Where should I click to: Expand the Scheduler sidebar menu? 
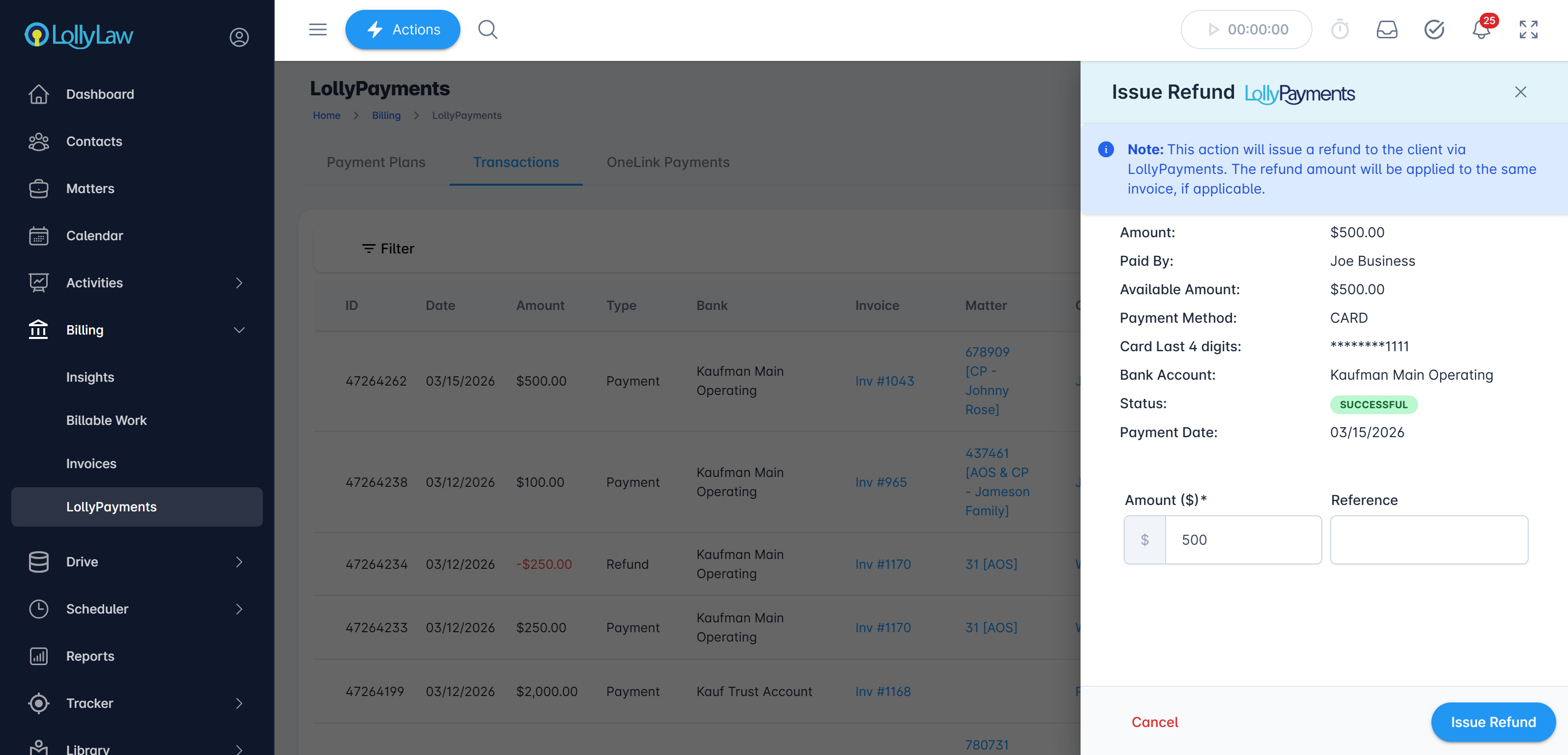click(x=239, y=609)
